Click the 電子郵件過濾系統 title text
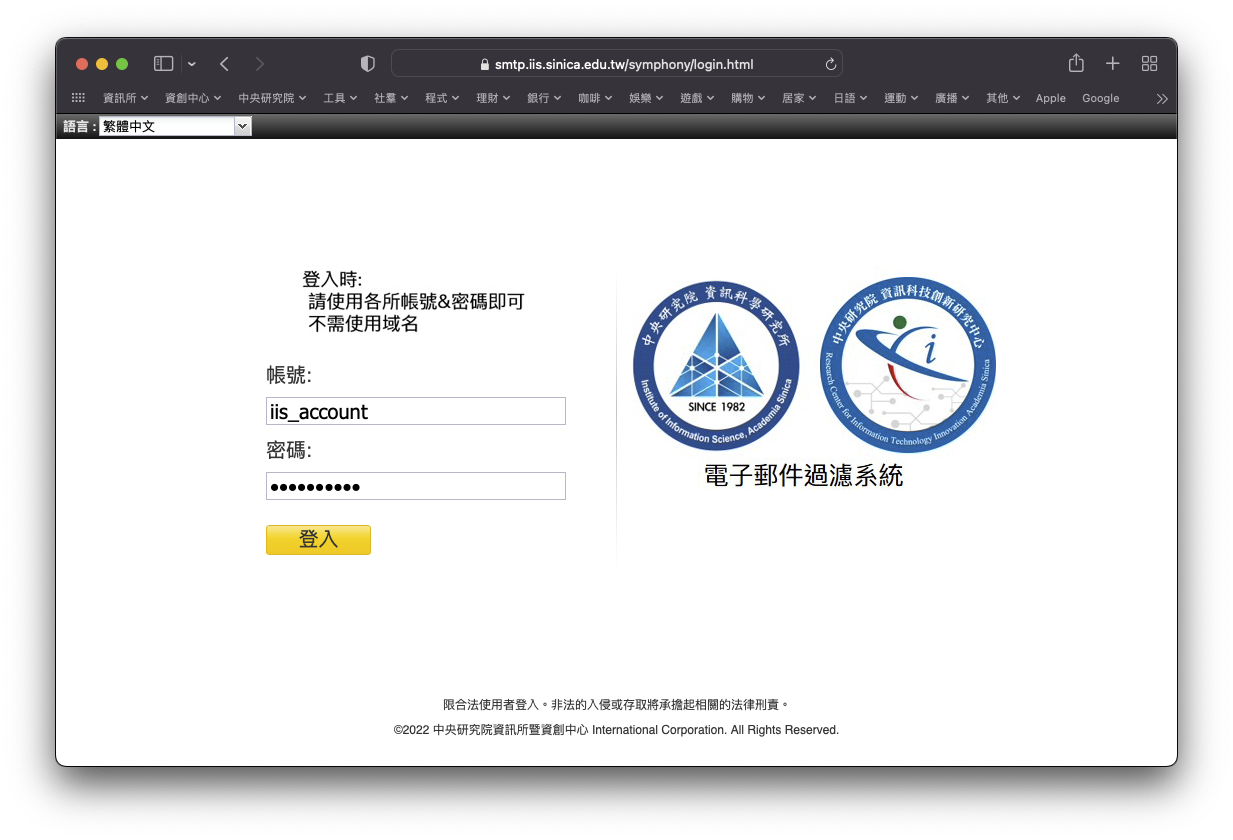The height and width of the screenshot is (840, 1233). pos(803,476)
